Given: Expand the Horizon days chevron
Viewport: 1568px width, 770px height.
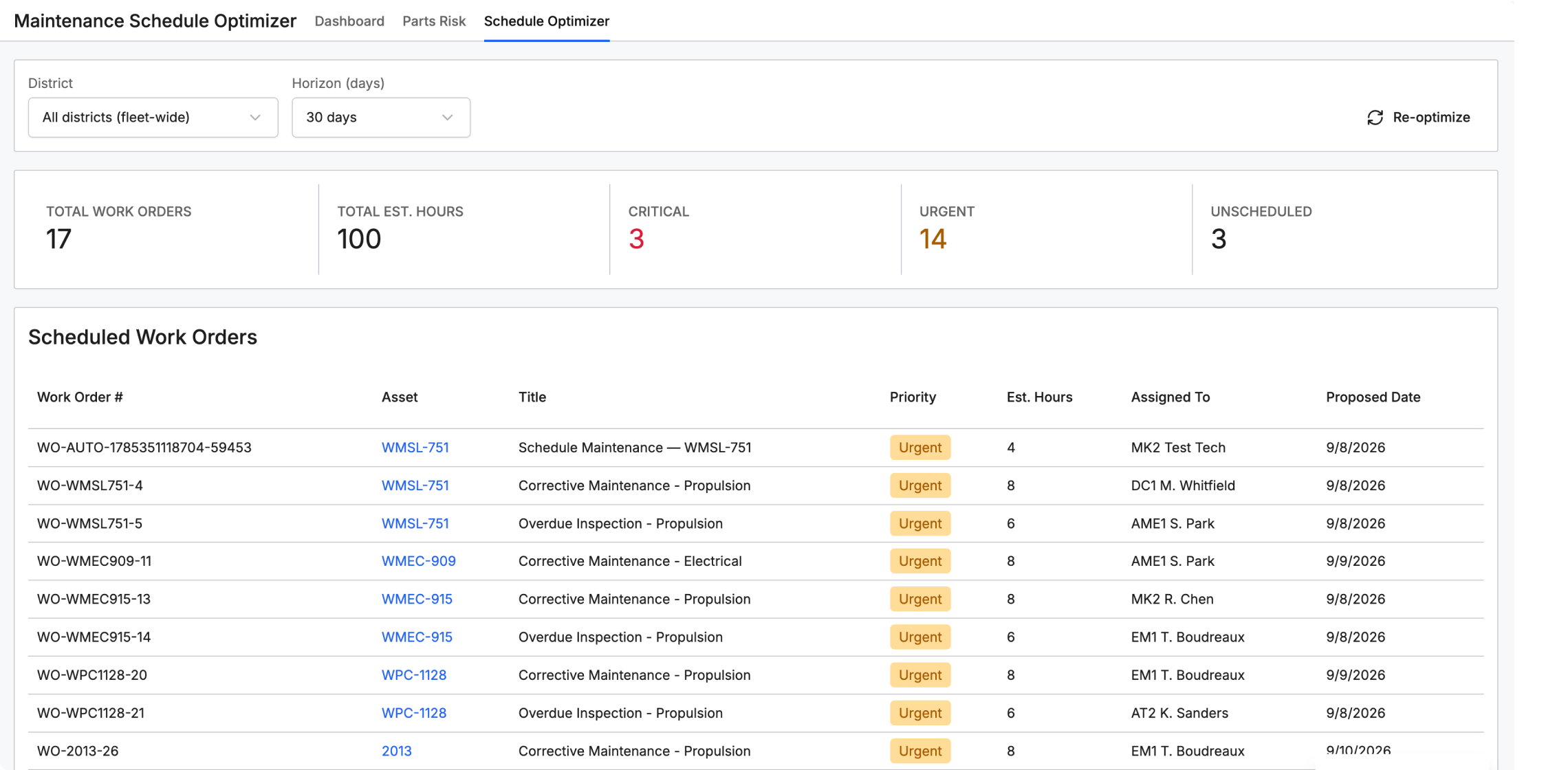Looking at the screenshot, I should 448,118.
